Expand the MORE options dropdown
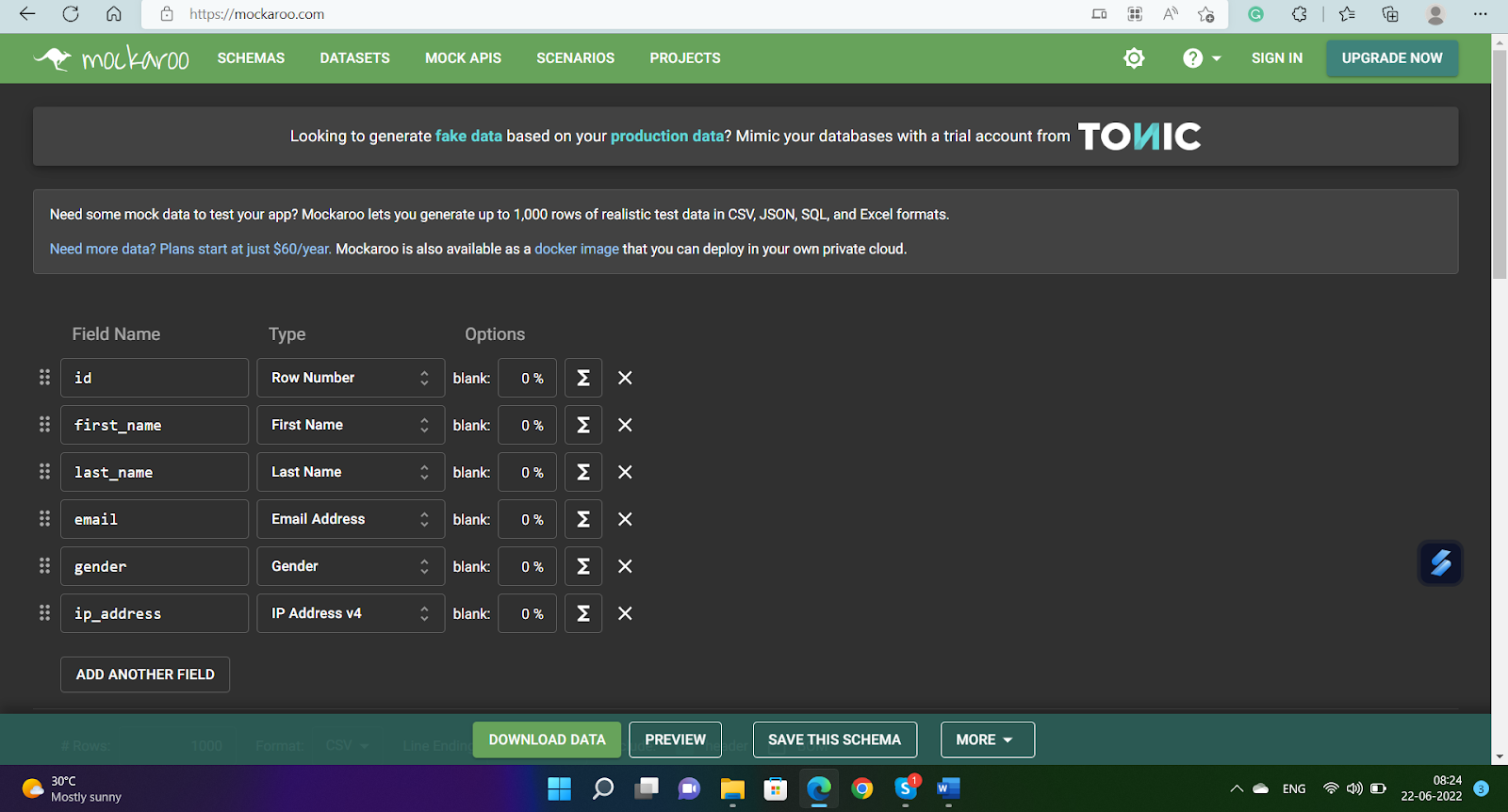Image resolution: width=1508 pixels, height=812 pixels. click(987, 739)
